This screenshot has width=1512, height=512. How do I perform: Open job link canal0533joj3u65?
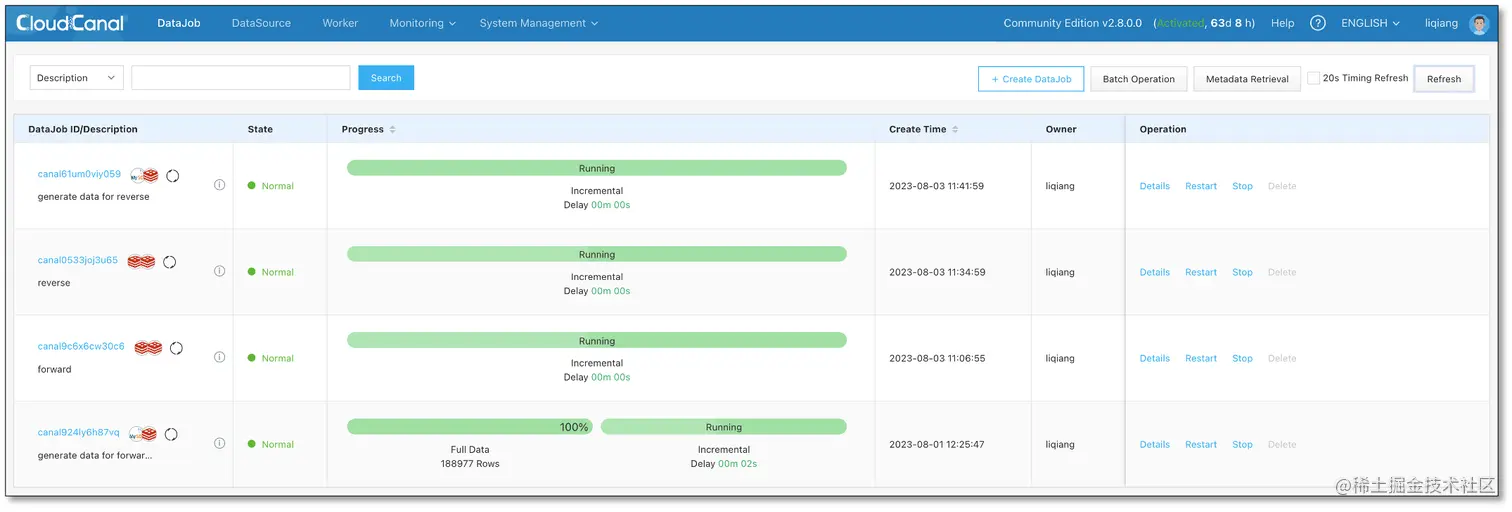pyautogui.click(x=78, y=260)
